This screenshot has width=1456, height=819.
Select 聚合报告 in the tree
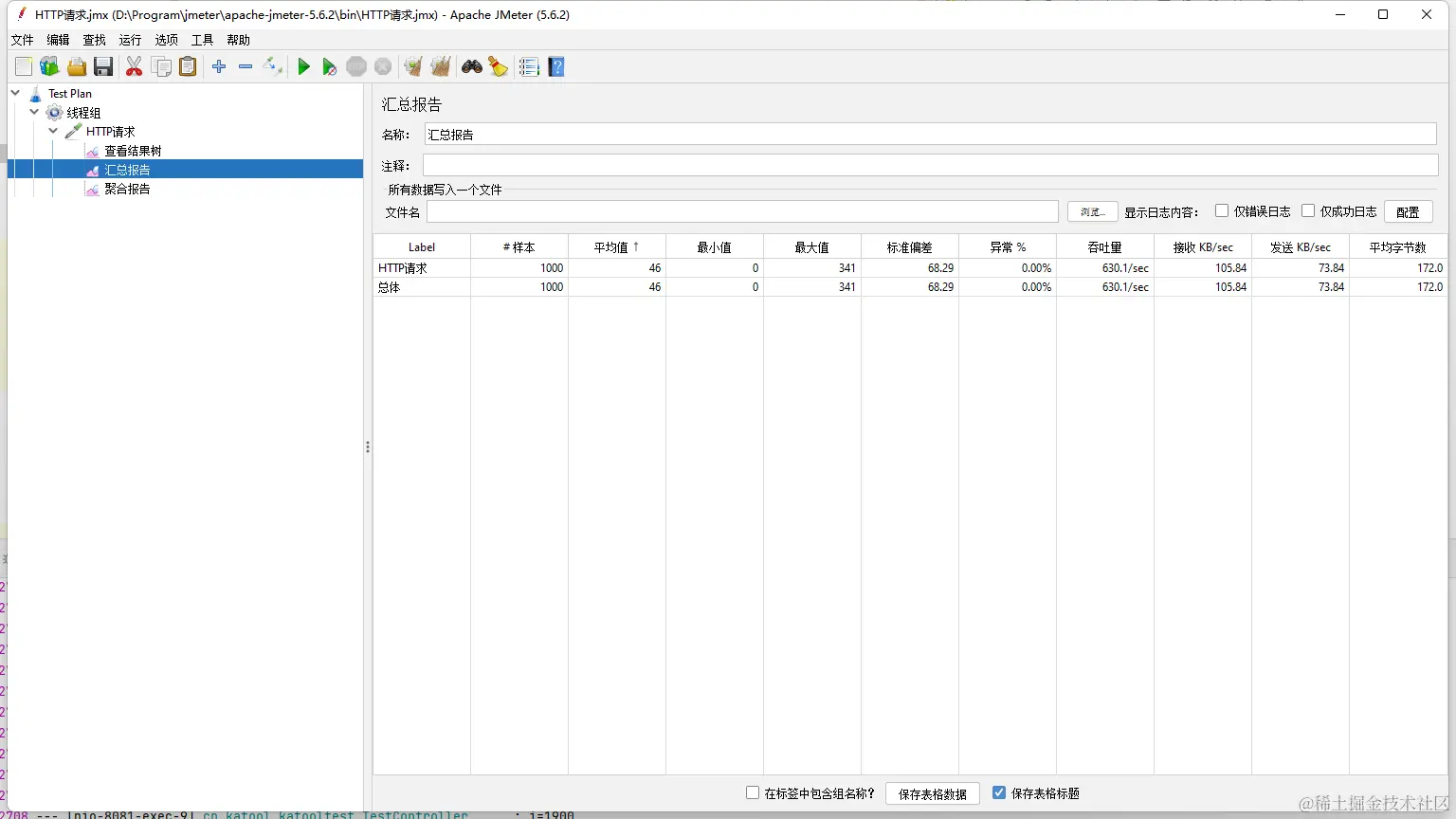click(x=127, y=189)
